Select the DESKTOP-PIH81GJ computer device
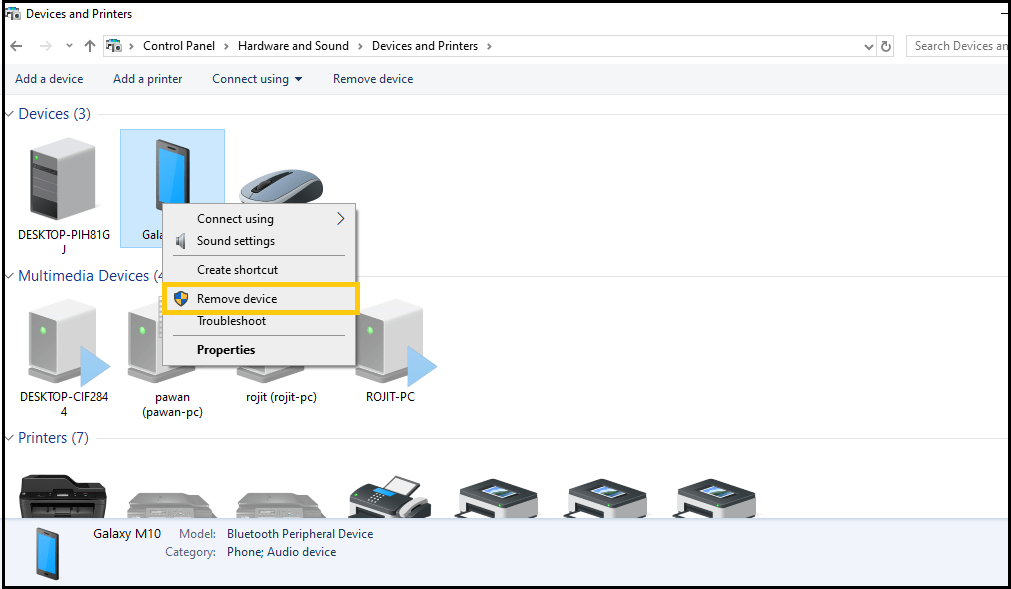 (62, 180)
